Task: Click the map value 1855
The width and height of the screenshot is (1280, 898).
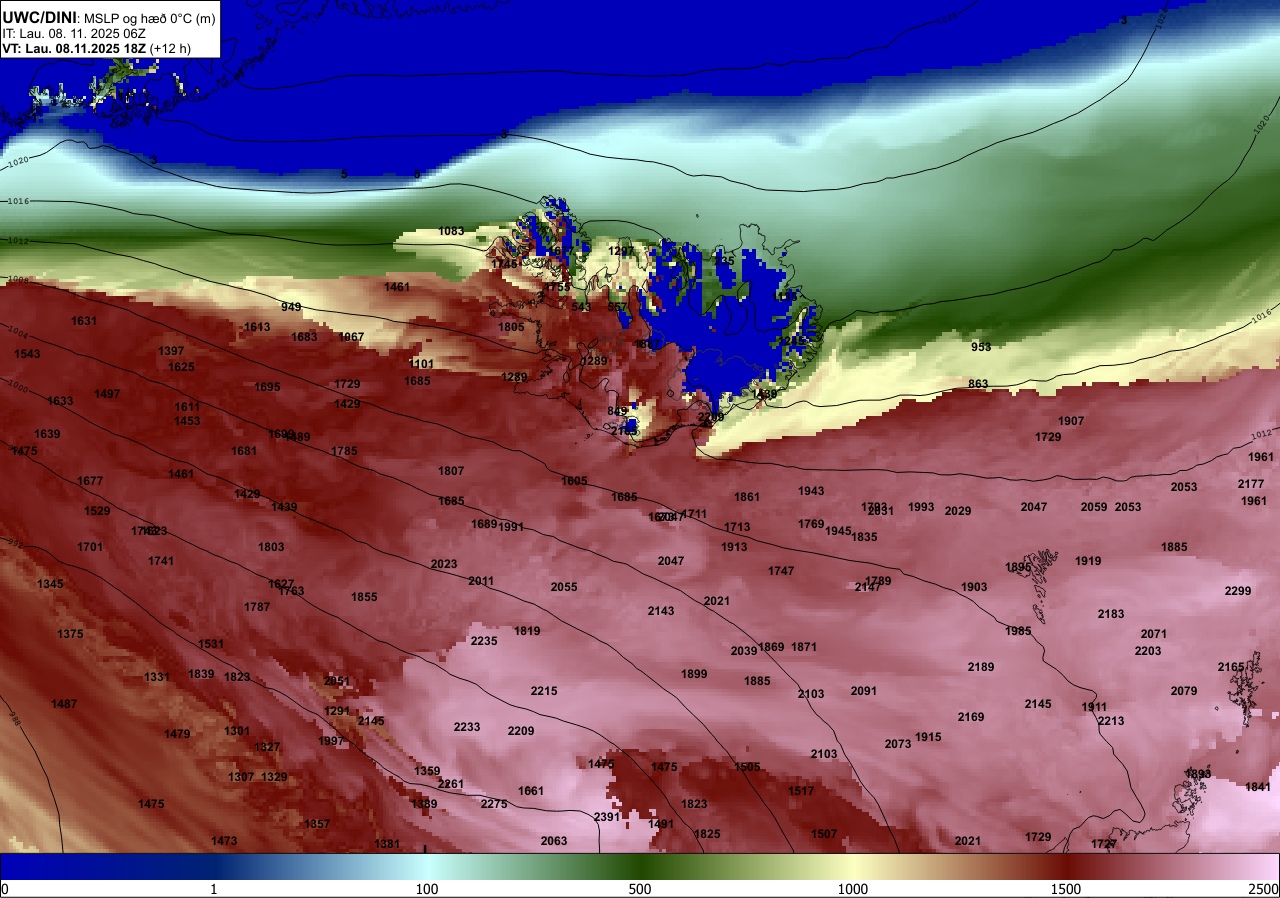Action: 364,597
